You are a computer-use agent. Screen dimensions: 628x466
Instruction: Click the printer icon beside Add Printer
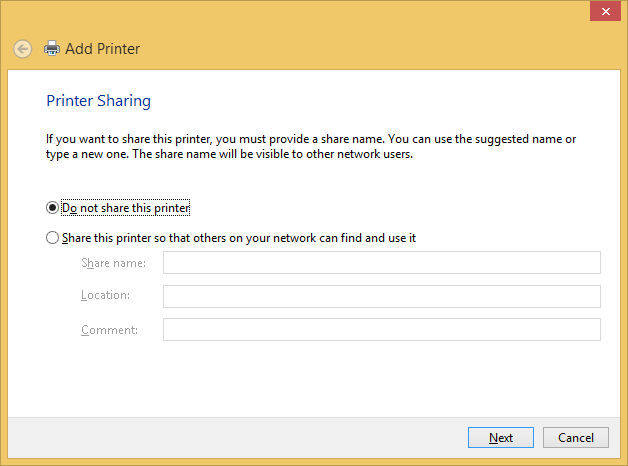[52, 48]
